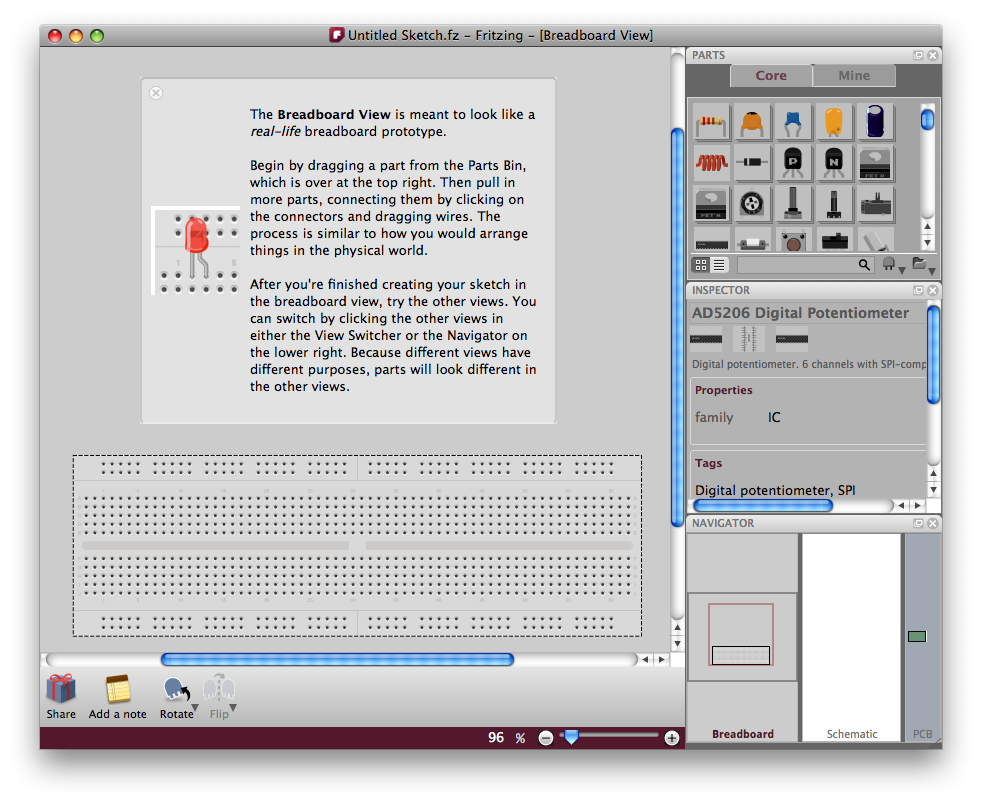982x804 pixels.
Task: Click the canvas vertical scrollbar thumb
Action: tap(677, 327)
